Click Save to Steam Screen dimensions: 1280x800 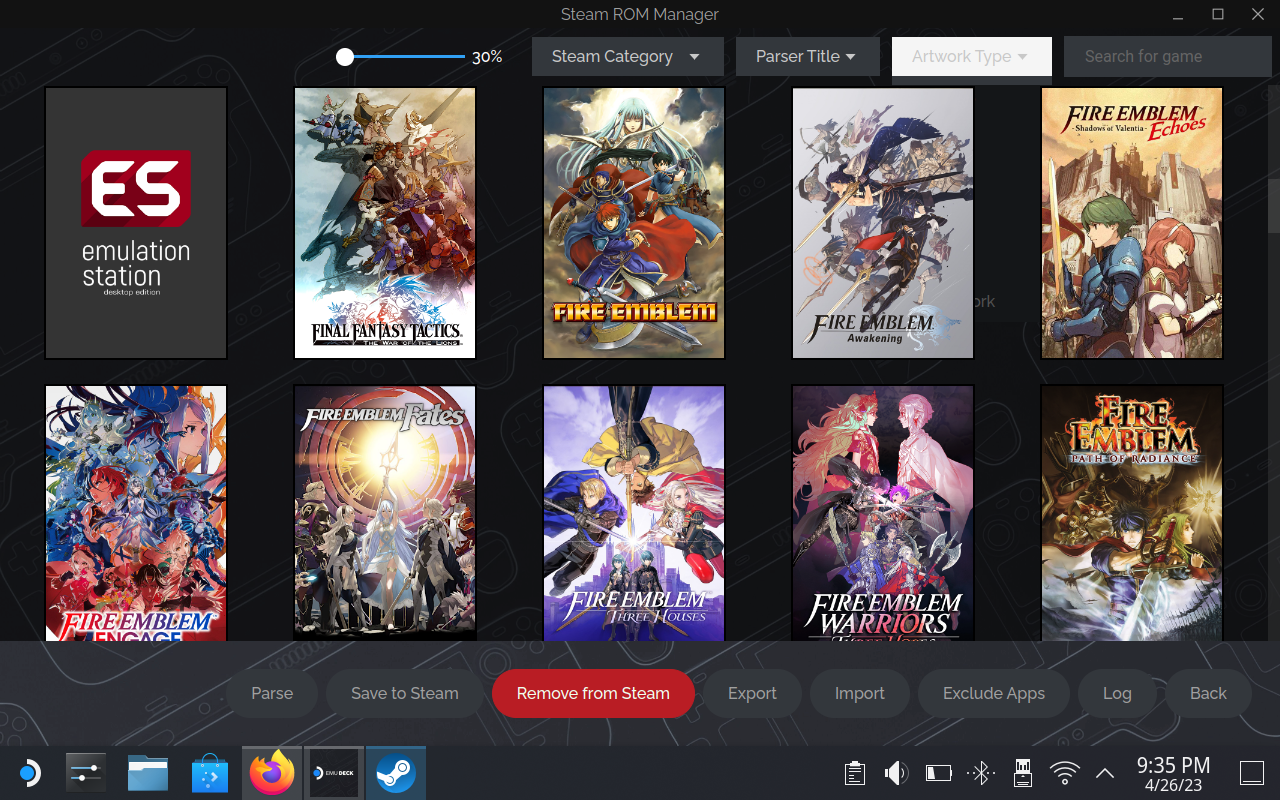pyautogui.click(x=404, y=693)
